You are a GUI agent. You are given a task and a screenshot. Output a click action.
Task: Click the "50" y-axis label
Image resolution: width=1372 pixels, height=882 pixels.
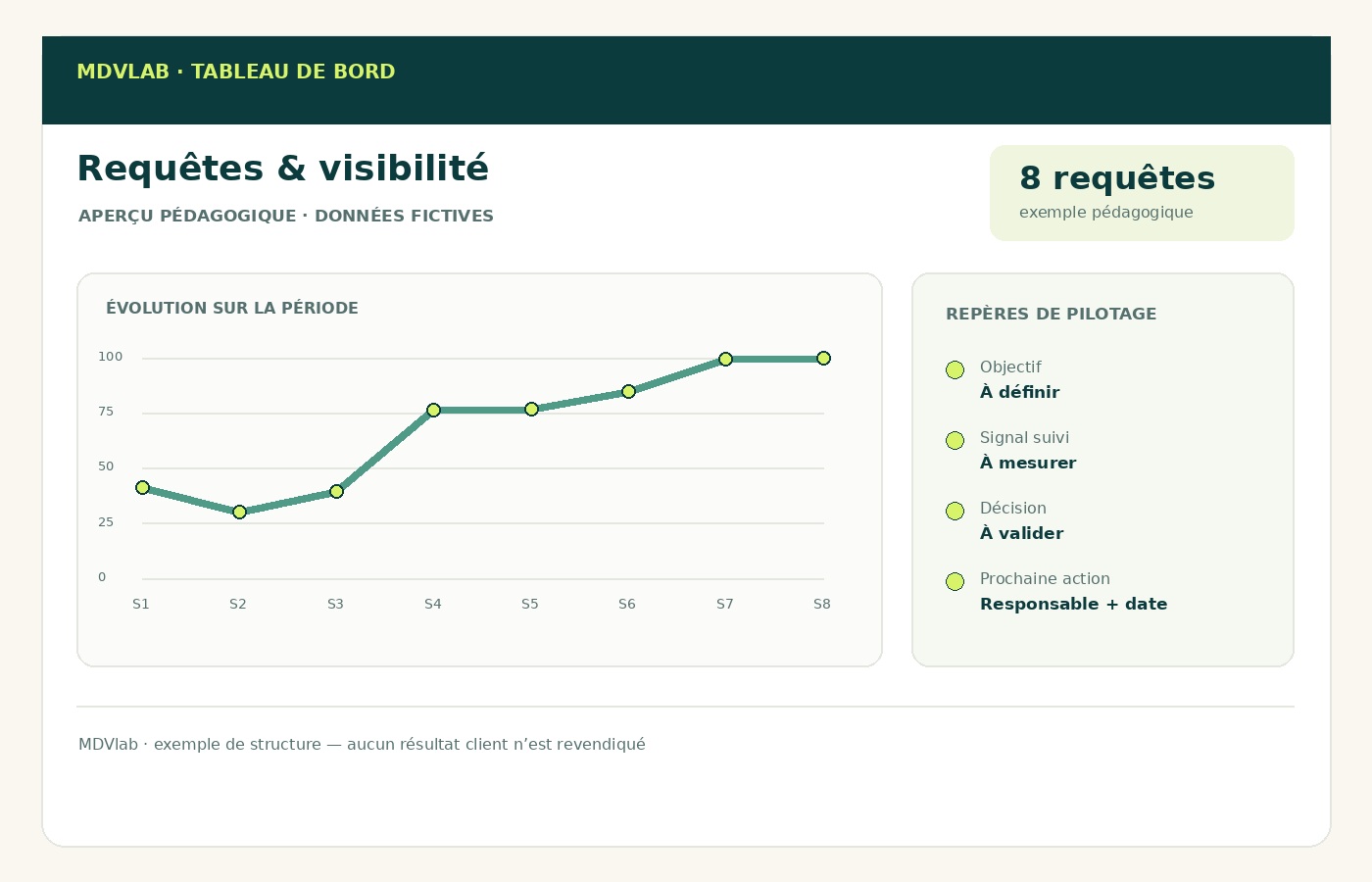click(106, 466)
